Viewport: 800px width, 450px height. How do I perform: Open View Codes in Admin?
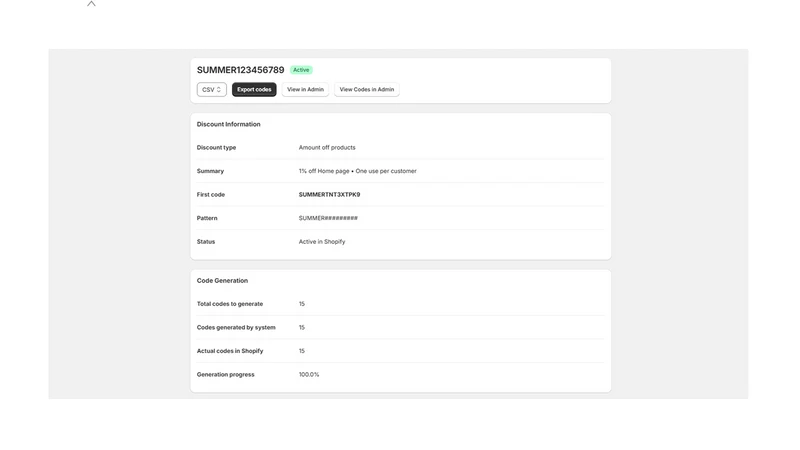coord(367,89)
